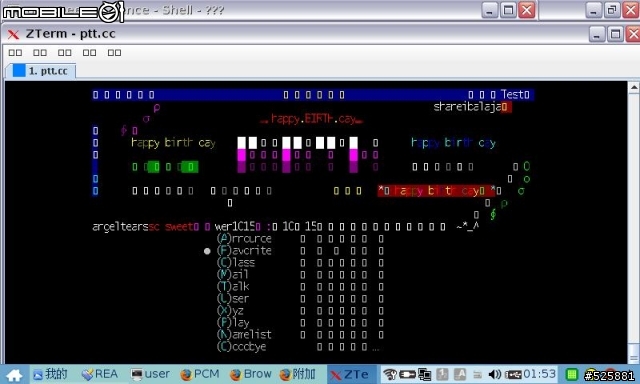The image size is (640, 384).
Task: Click the battery tray icon
Action: coord(407,374)
